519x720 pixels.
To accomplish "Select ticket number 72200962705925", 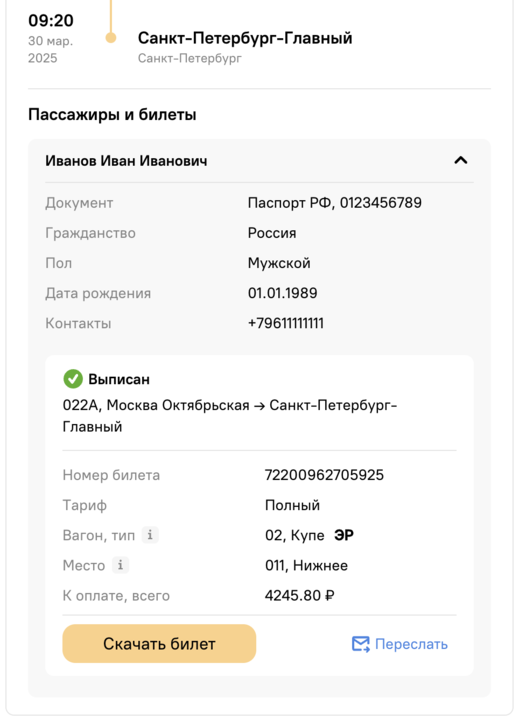I will point(324,475).
